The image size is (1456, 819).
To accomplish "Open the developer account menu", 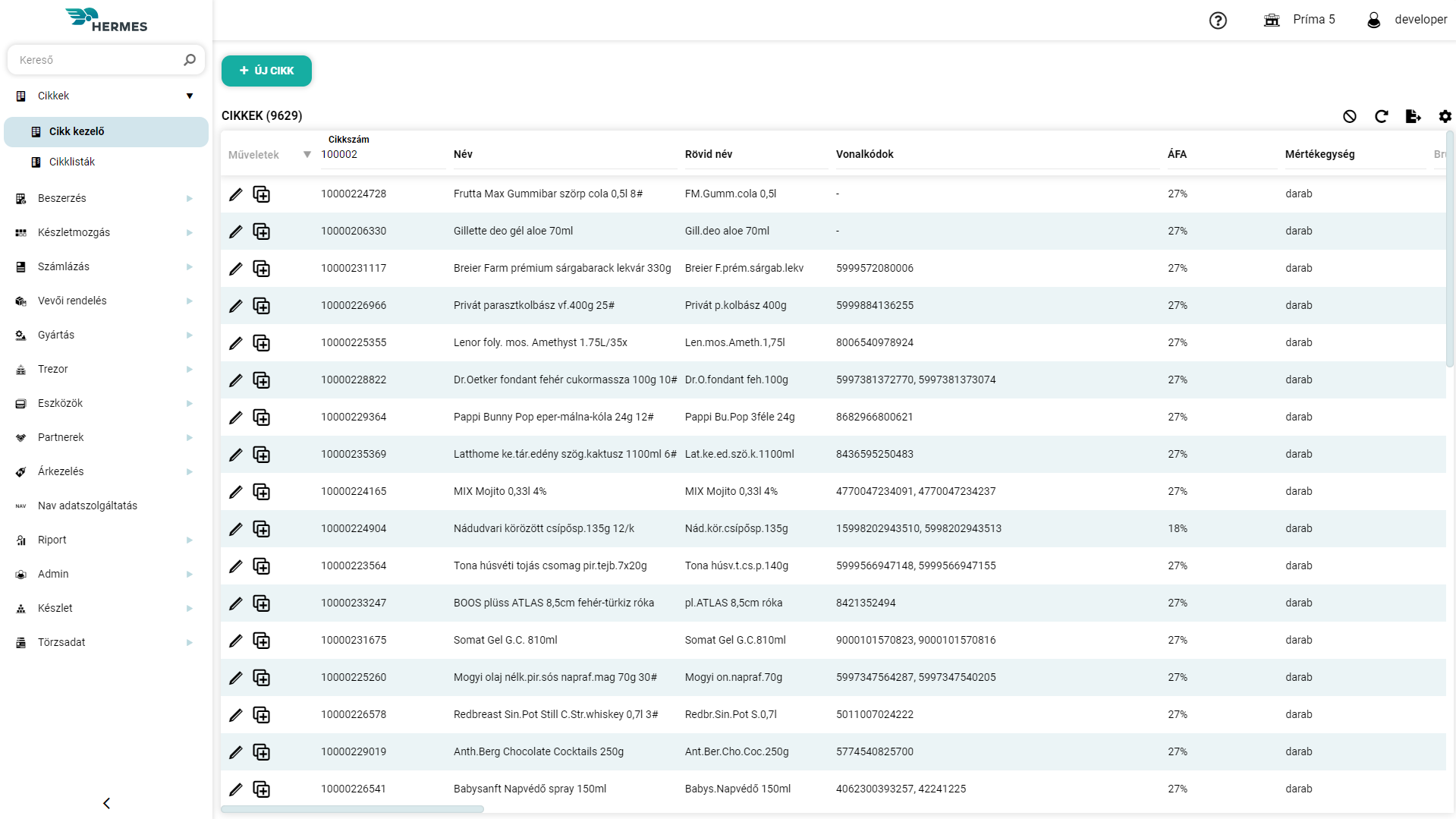I will [x=1420, y=20].
